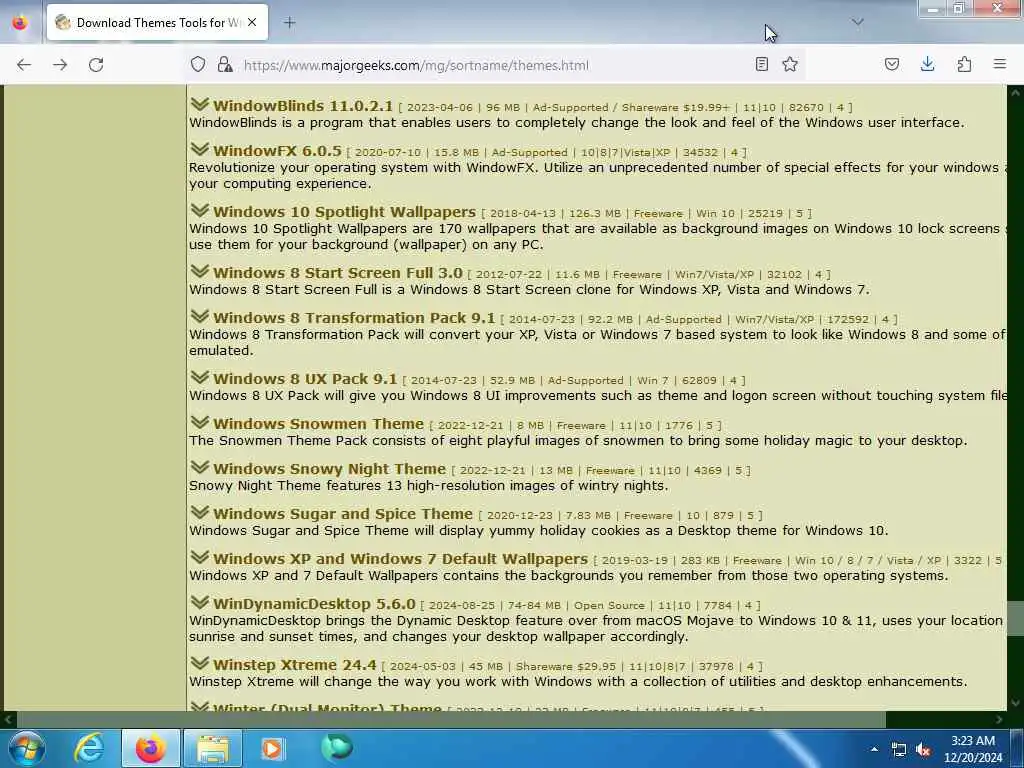Launch Internet Explorer from the taskbar

point(89,748)
